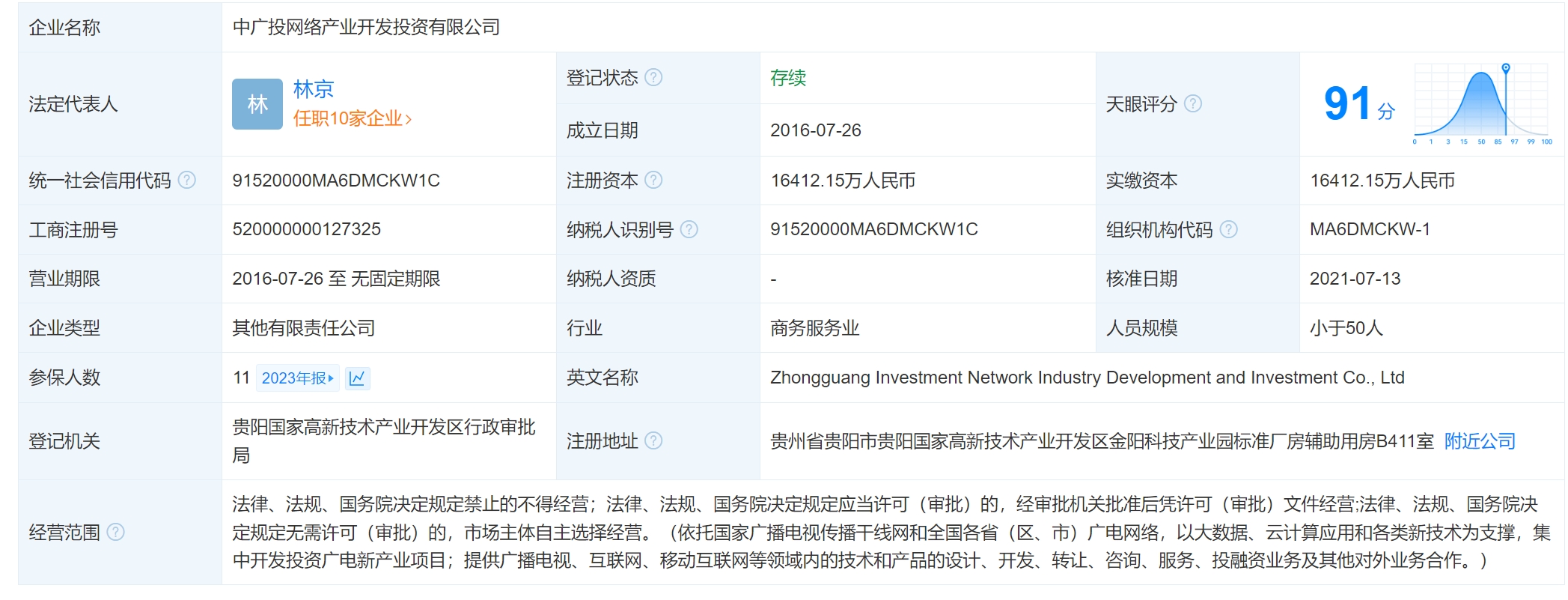Click the 成立日期 label cell

pos(658,130)
